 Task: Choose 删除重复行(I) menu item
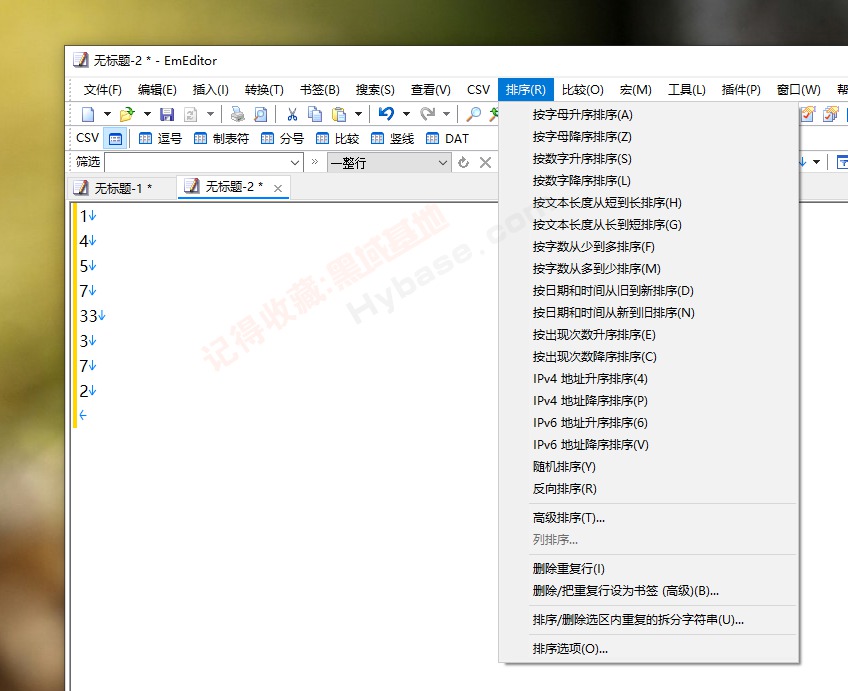pos(649,569)
